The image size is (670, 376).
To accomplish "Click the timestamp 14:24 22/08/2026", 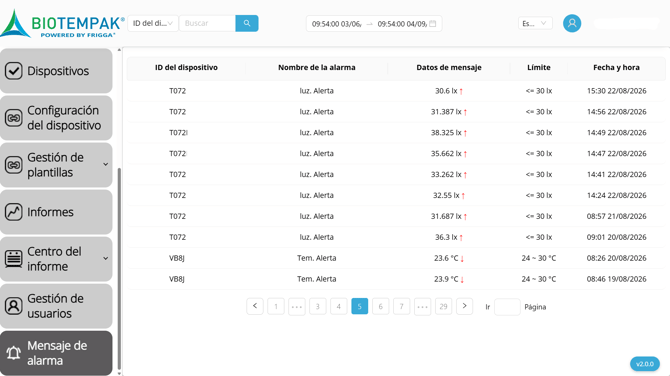I will coord(616,196).
